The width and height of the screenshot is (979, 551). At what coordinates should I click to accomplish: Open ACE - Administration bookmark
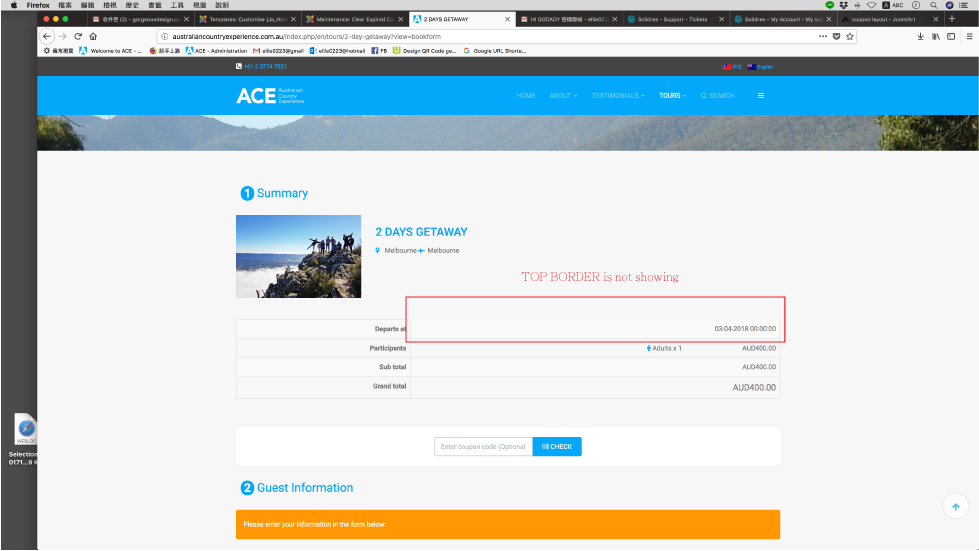pyautogui.click(x=216, y=51)
